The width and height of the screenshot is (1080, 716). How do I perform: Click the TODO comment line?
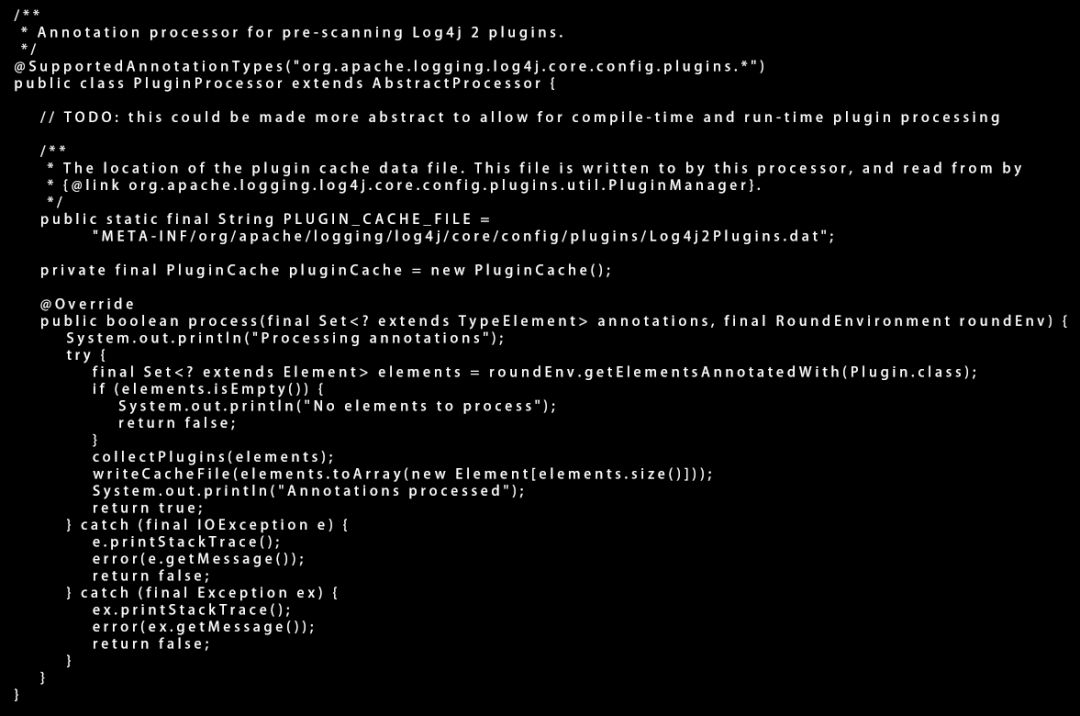click(x=520, y=117)
